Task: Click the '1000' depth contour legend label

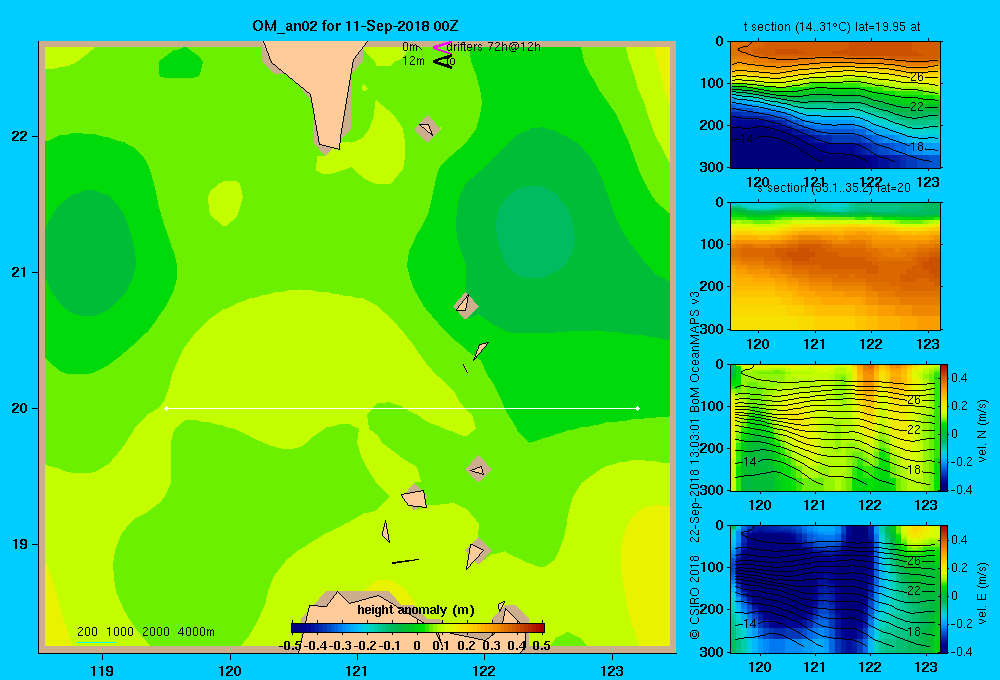Action: tap(120, 632)
